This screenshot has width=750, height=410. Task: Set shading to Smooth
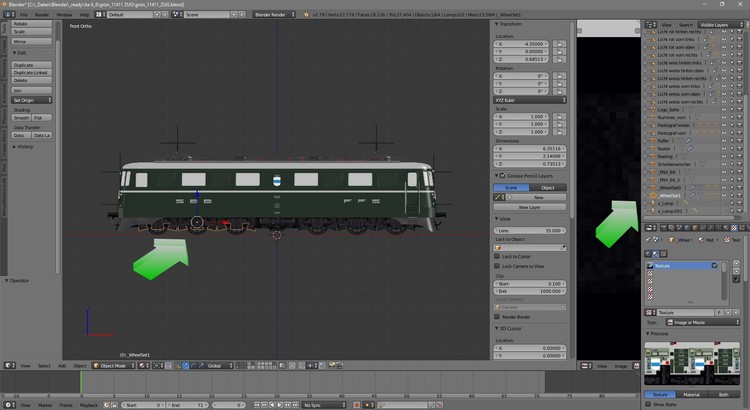tap(22, 118)
